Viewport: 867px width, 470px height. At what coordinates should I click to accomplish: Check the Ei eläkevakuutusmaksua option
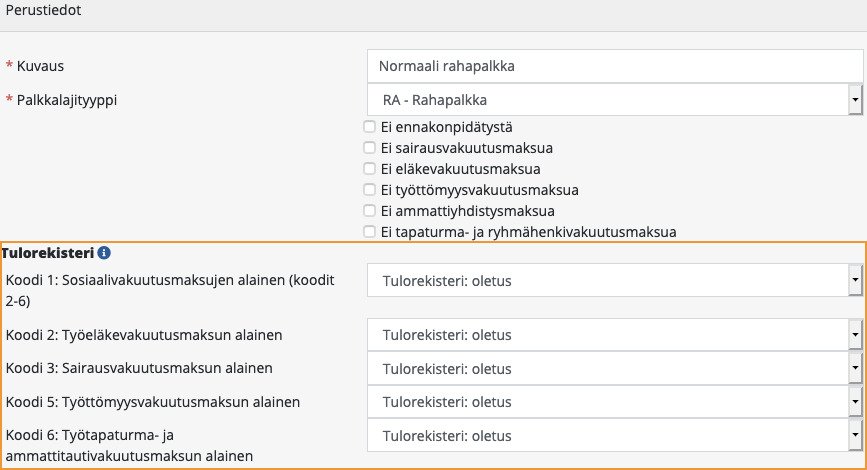370,169
